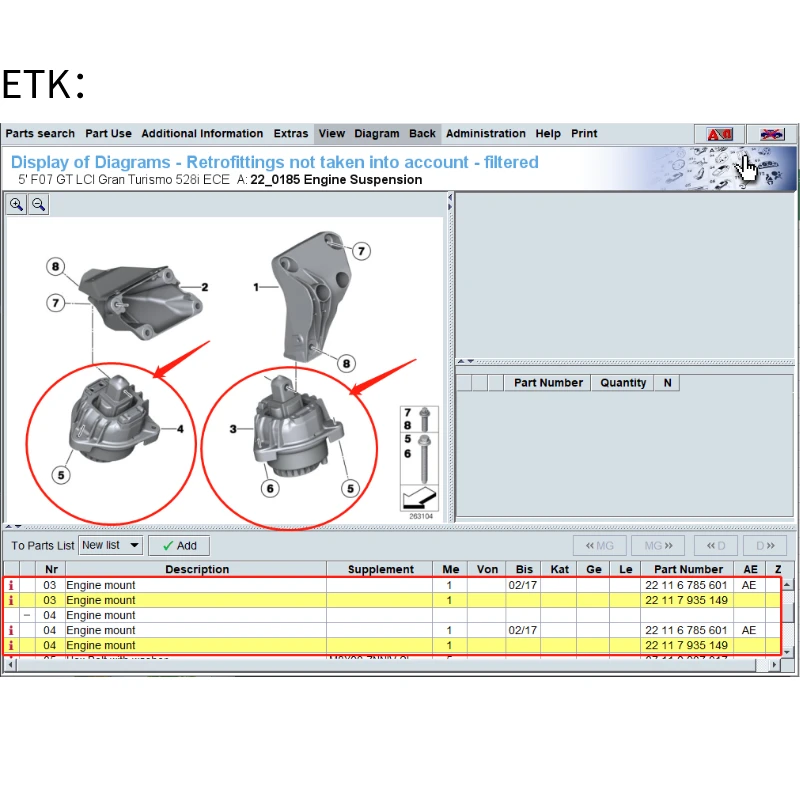Click the Quantity header in the upper list
800x800 pixels.
623,383
